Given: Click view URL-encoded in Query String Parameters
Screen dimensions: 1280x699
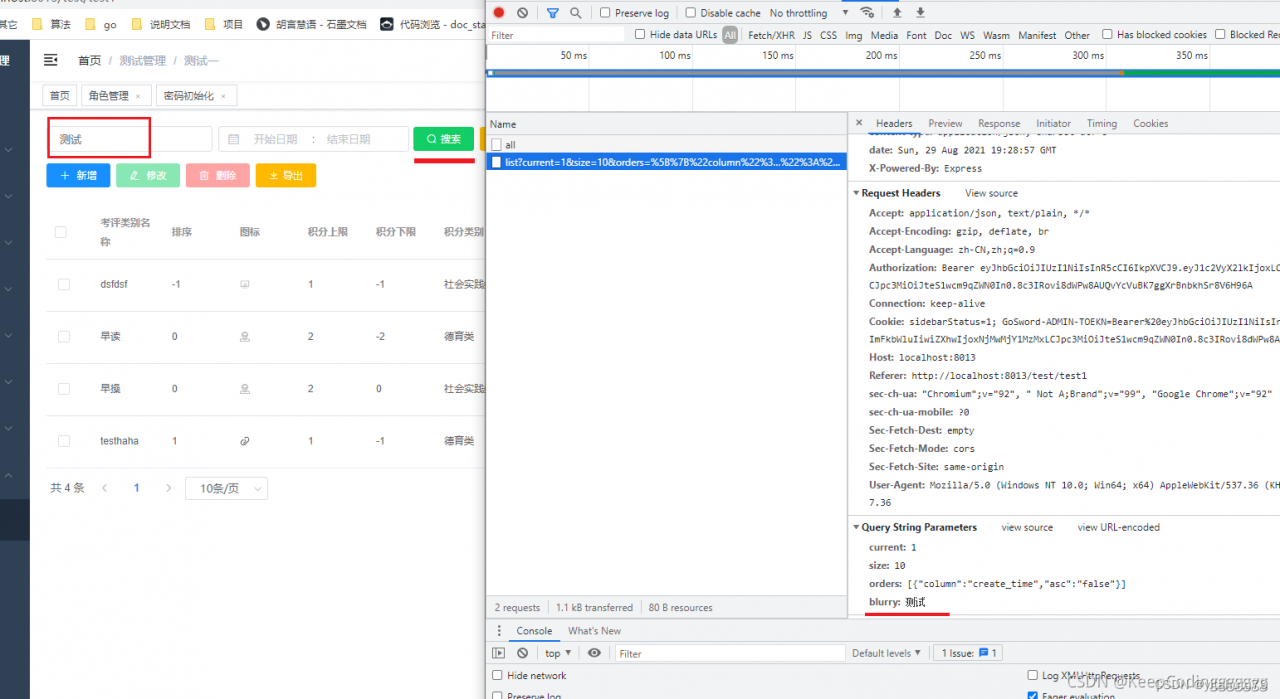Looking at the screenshot, I should 1118,527.
